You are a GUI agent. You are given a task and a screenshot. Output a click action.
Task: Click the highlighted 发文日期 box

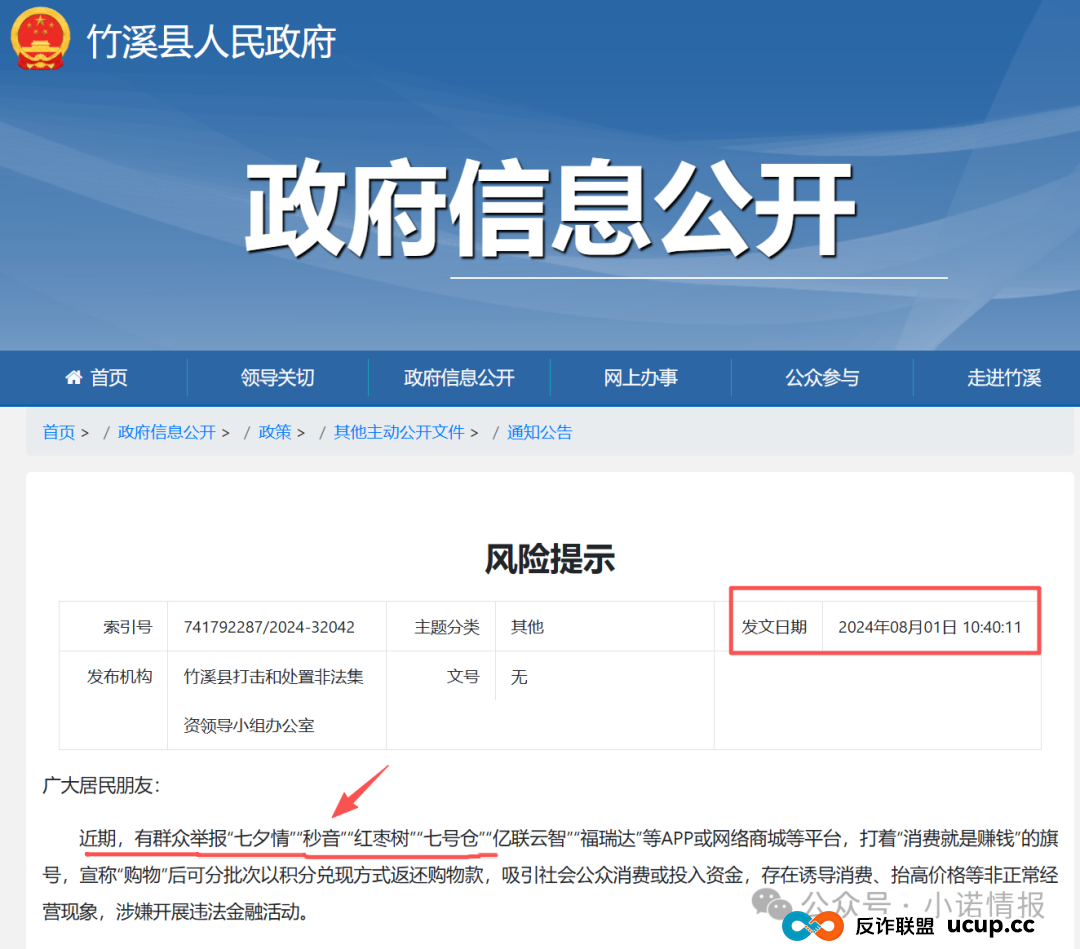point(884,620)
